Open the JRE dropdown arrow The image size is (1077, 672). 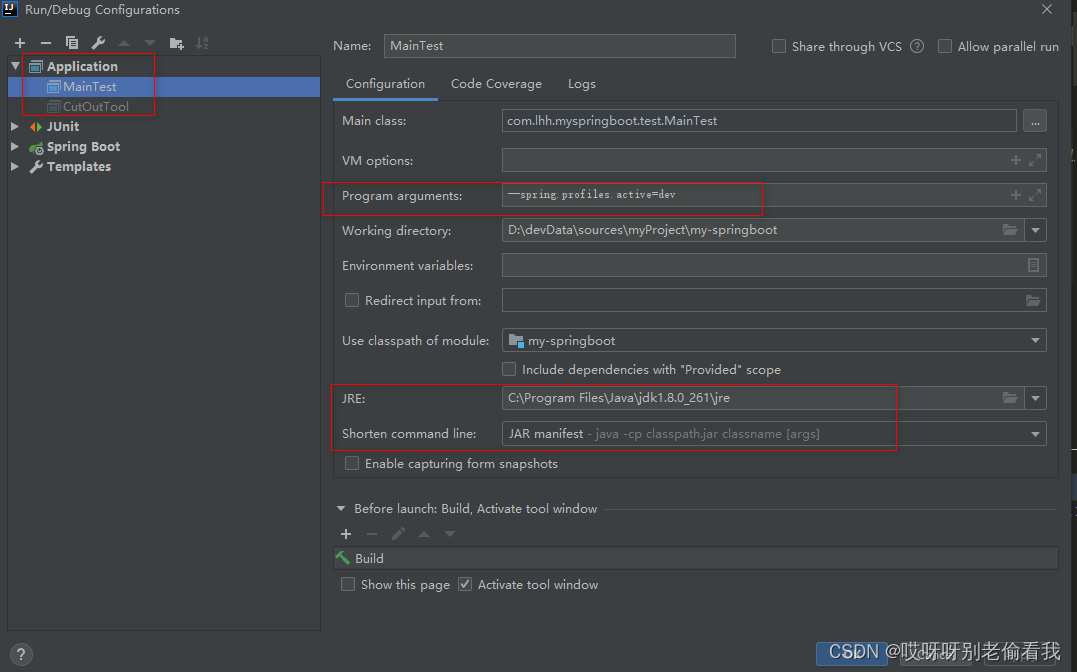tap(1035, 398)
